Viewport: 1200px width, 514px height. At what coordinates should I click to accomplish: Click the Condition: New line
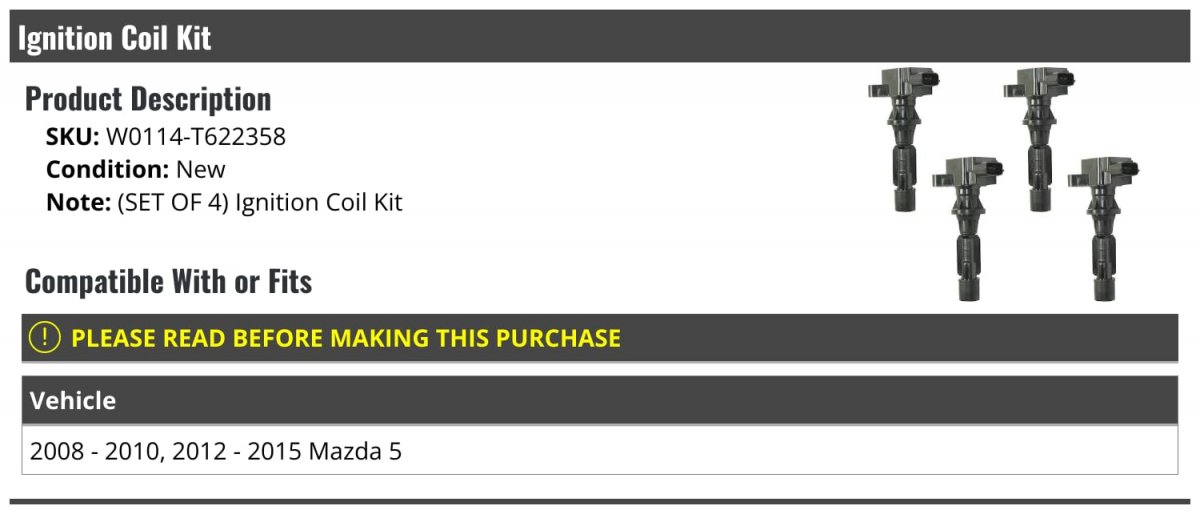click(136, 169)
